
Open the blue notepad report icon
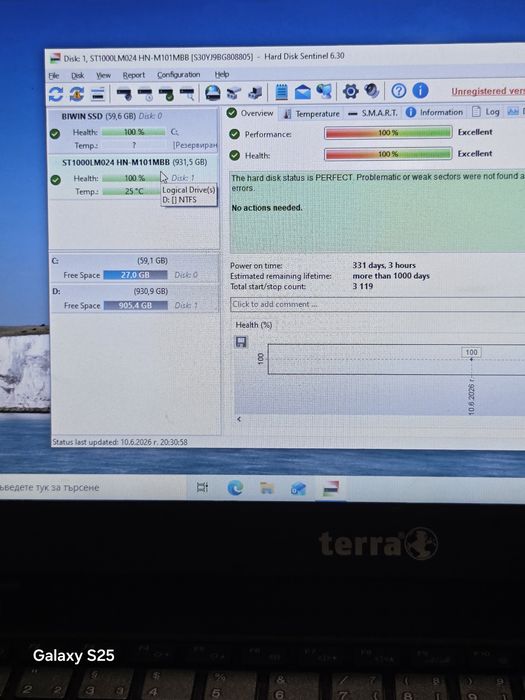tap(281, 92)
